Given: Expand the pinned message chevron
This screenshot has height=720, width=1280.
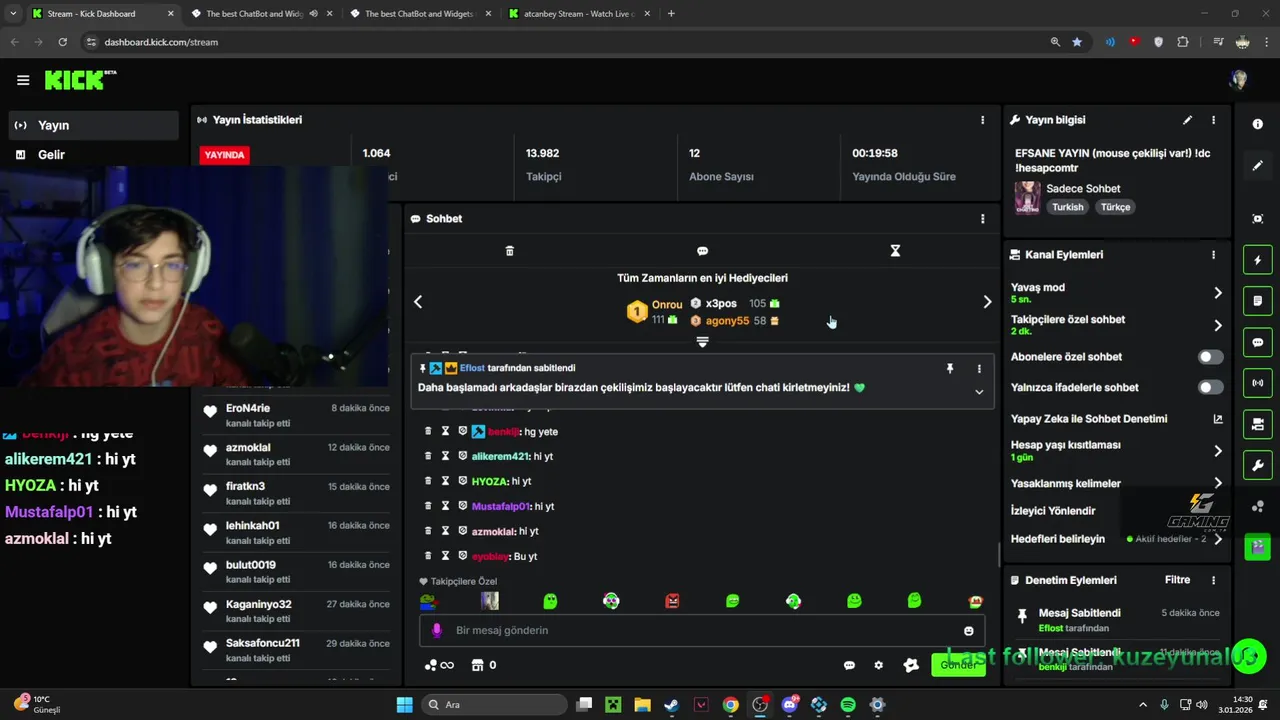Looking at the screenshot, I should tap(979, 392).
